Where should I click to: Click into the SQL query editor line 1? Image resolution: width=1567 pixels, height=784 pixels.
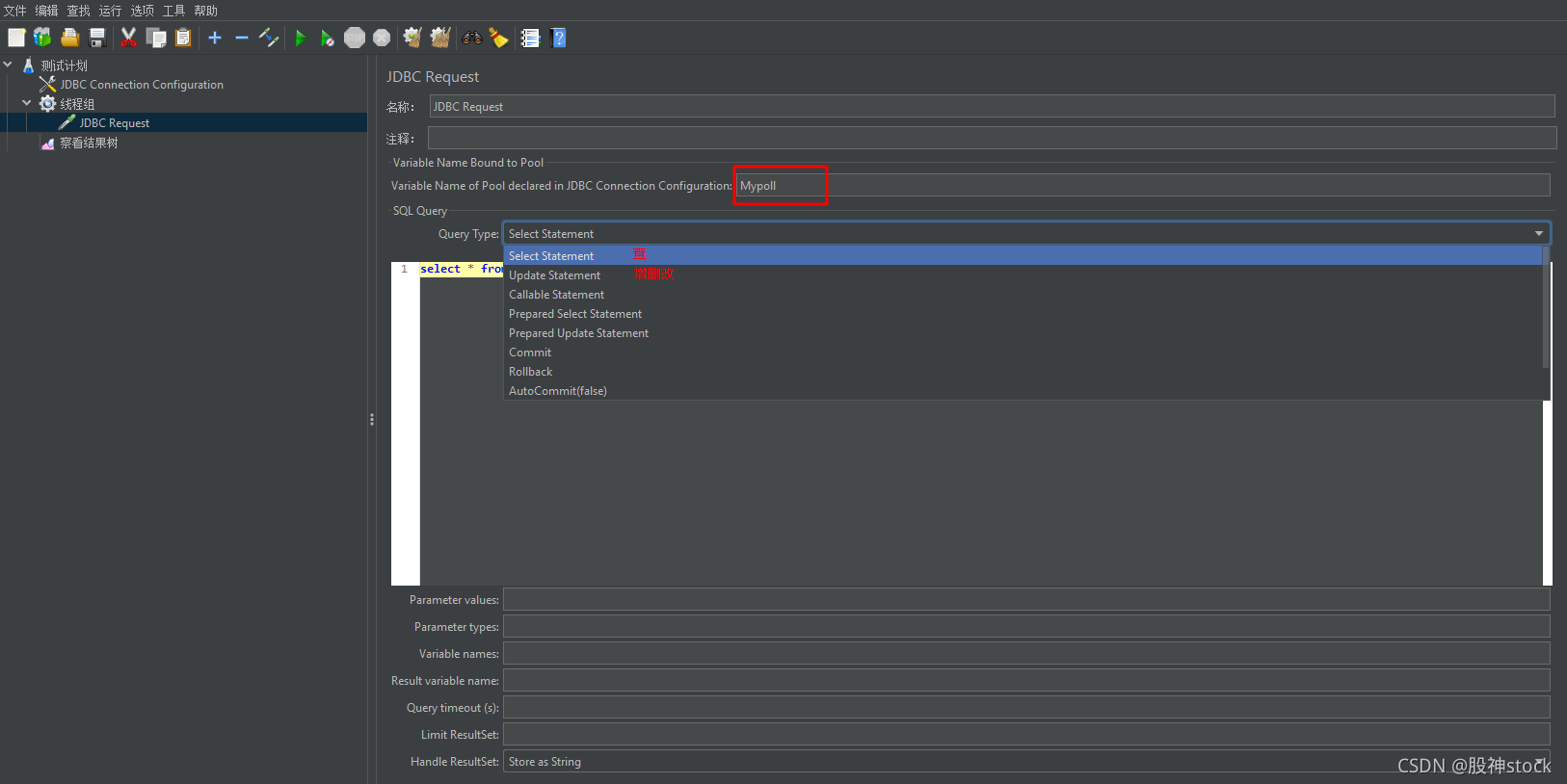tap(461, 269)
